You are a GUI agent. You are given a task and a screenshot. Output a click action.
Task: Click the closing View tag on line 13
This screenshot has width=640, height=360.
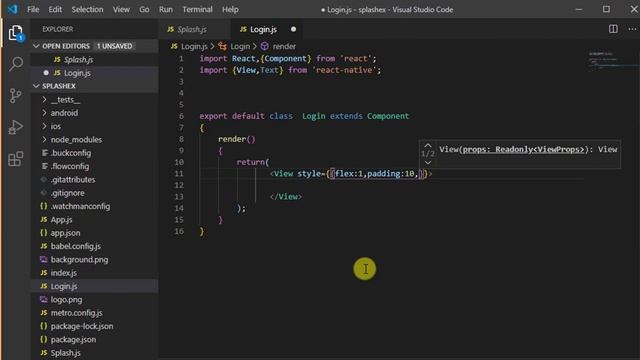point(286,197)
